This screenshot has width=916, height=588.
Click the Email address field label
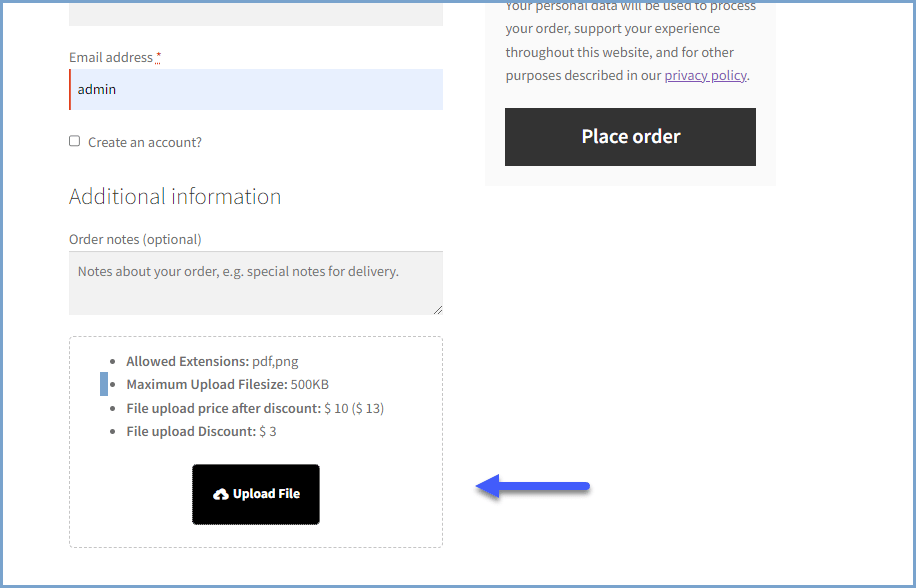110,57
